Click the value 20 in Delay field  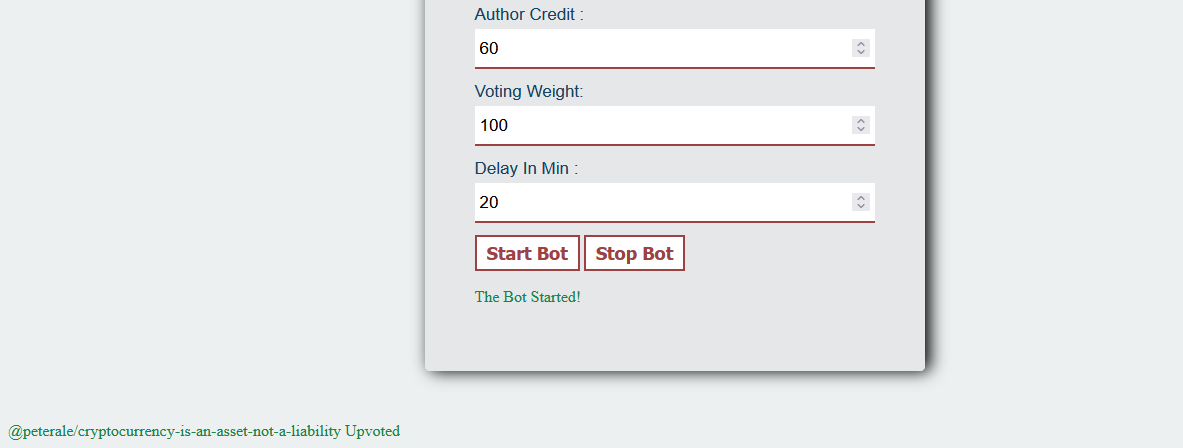(x=489, y=202)
